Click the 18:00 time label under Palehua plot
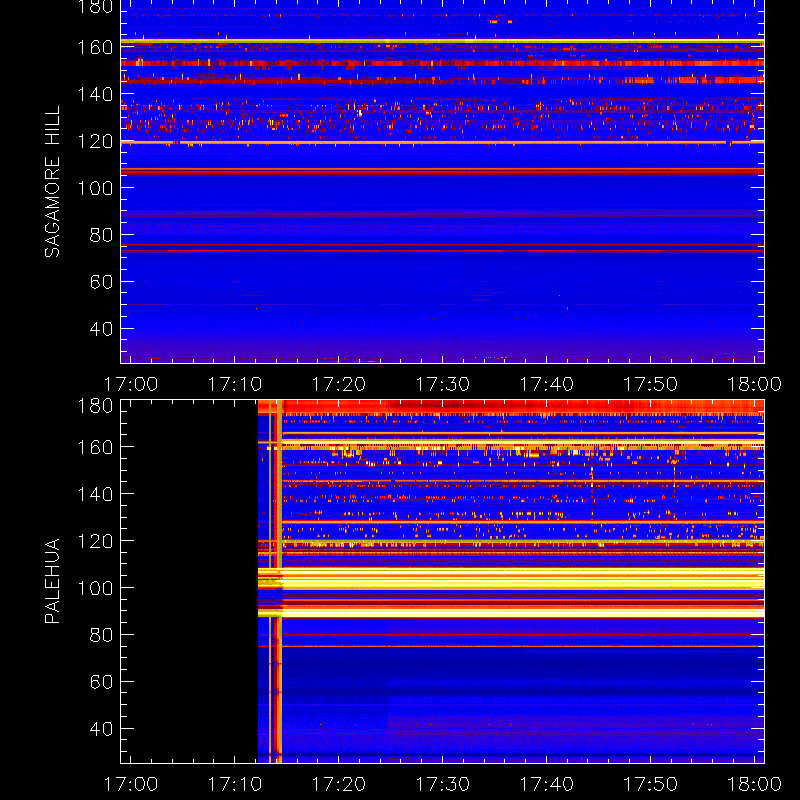Viewport: 800px width, 800px height. 755,784
